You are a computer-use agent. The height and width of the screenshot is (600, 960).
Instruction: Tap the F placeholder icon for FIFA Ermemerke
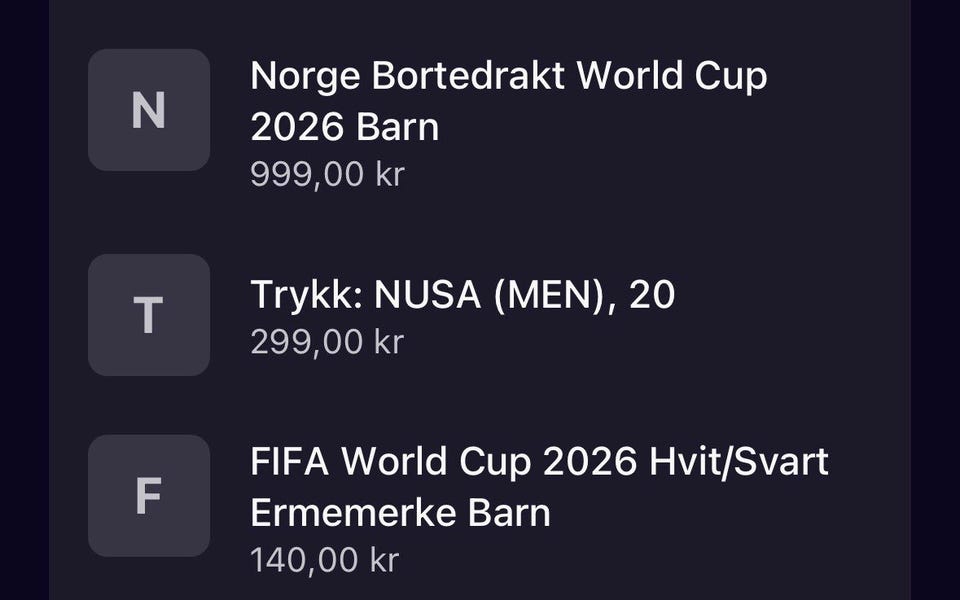(x=149, y=495)
